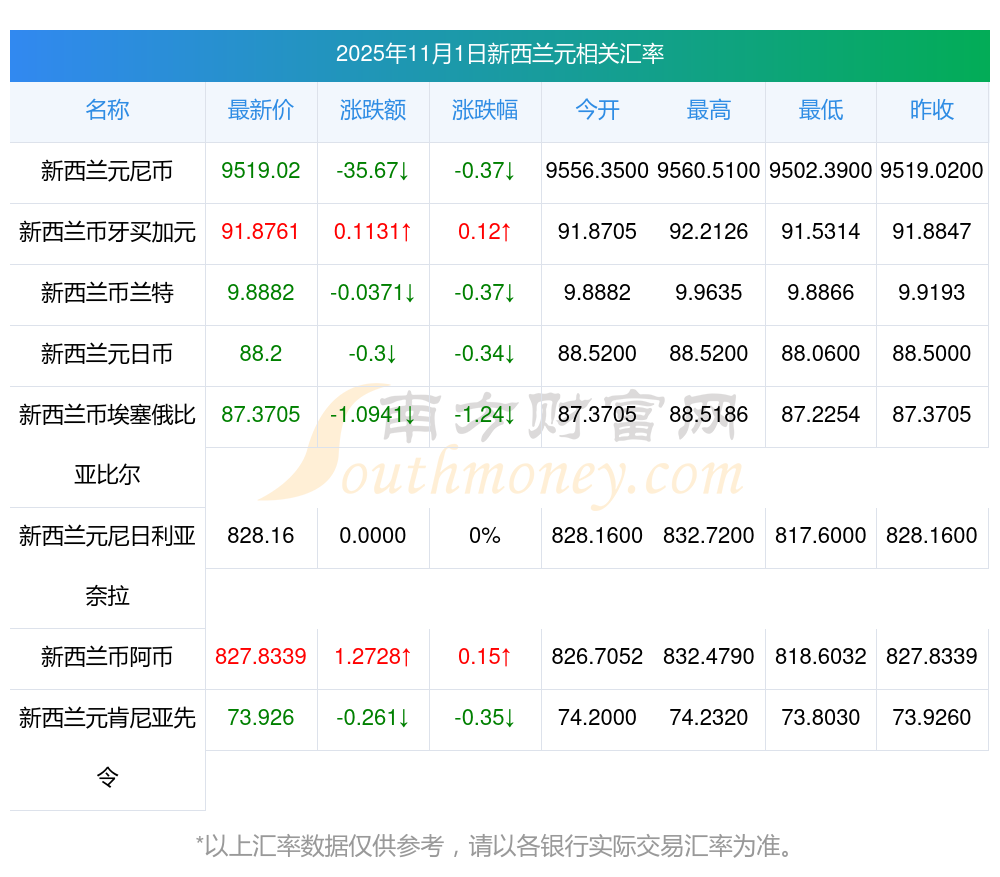The width and height of the screenshot is (1000, 877).
Task: Click the highest price value 832.7200
Action: tap(709, 536)
